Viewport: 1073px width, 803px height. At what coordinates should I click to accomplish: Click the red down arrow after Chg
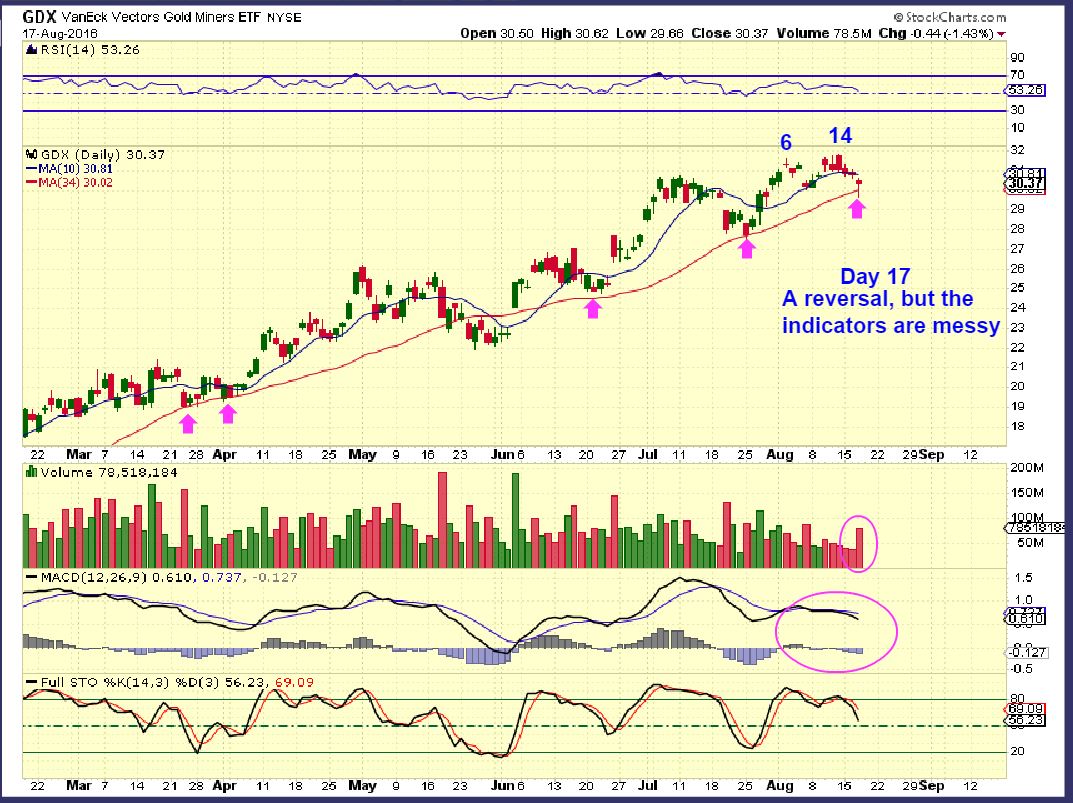(1002, 34)
